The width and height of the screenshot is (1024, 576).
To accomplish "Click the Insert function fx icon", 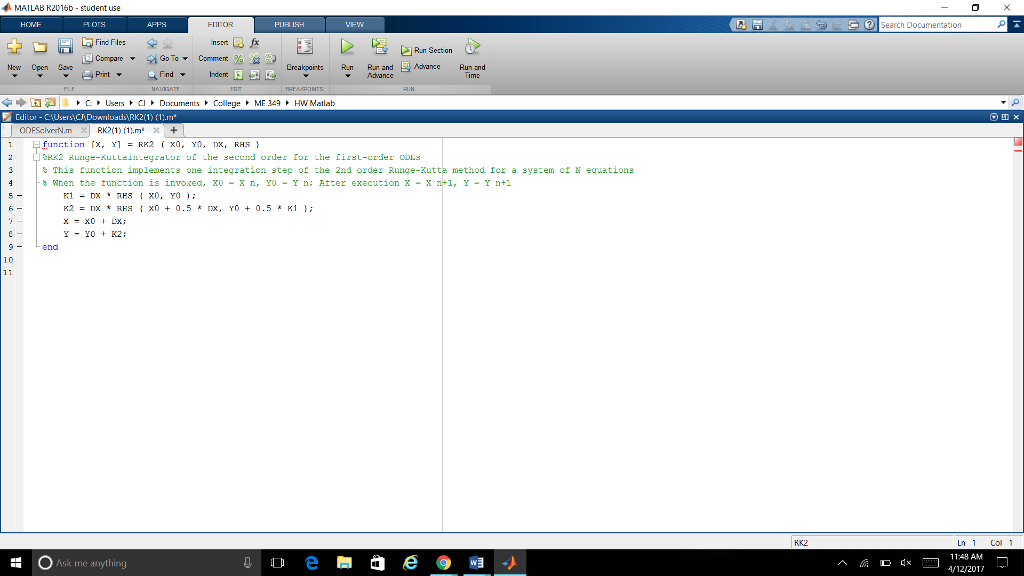I will 255,43.
